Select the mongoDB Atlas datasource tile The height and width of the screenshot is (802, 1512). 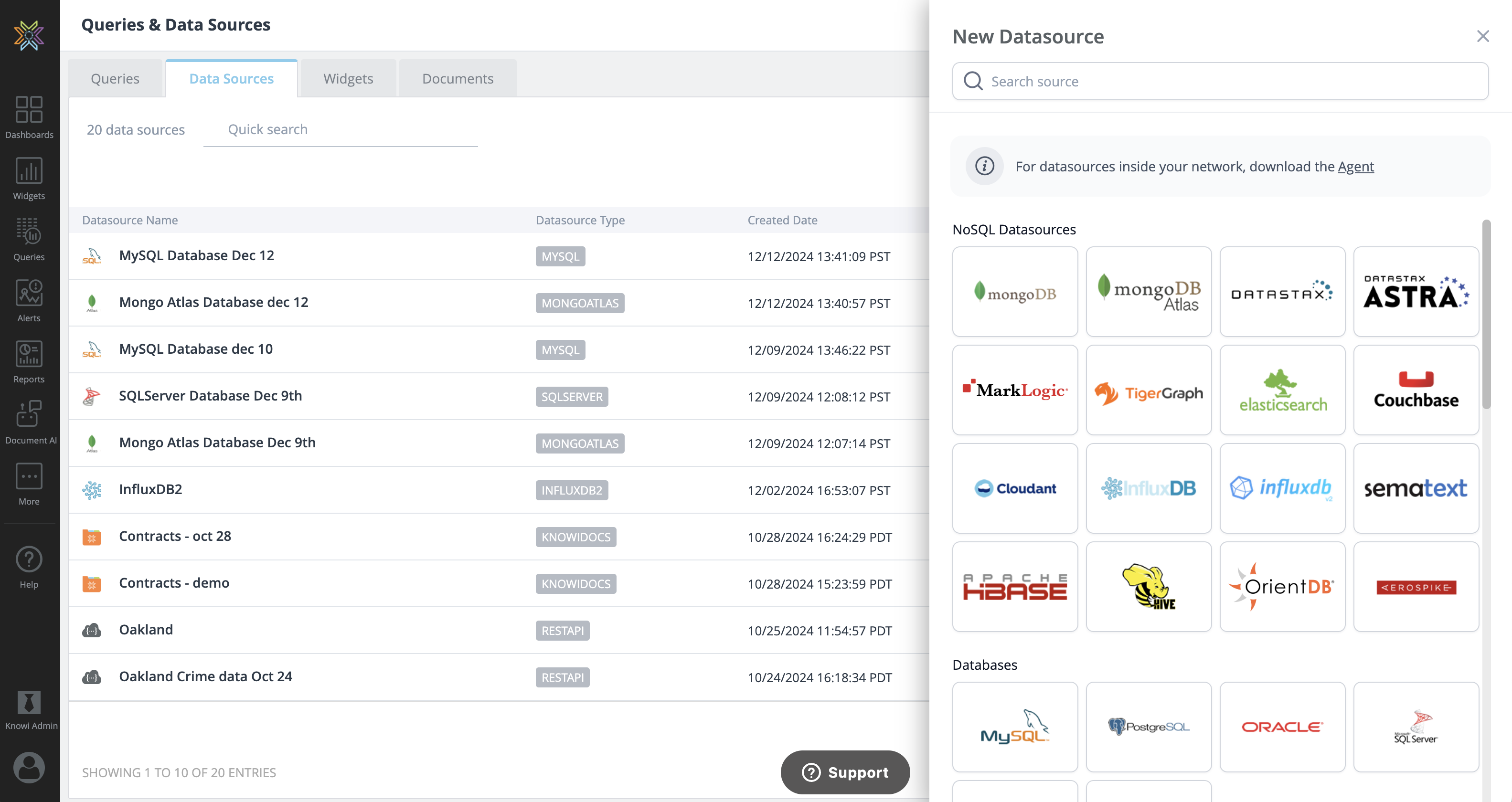coord(1148,292)
